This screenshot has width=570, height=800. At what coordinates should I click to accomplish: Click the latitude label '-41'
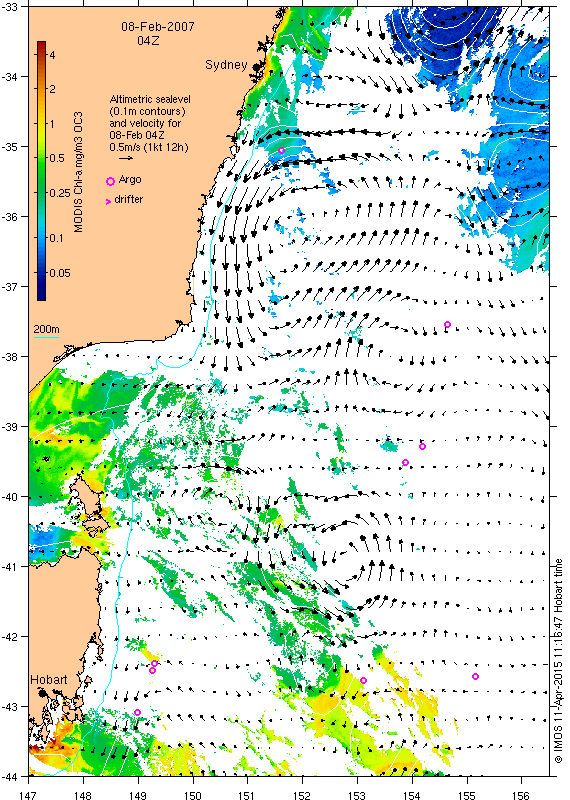9,566
